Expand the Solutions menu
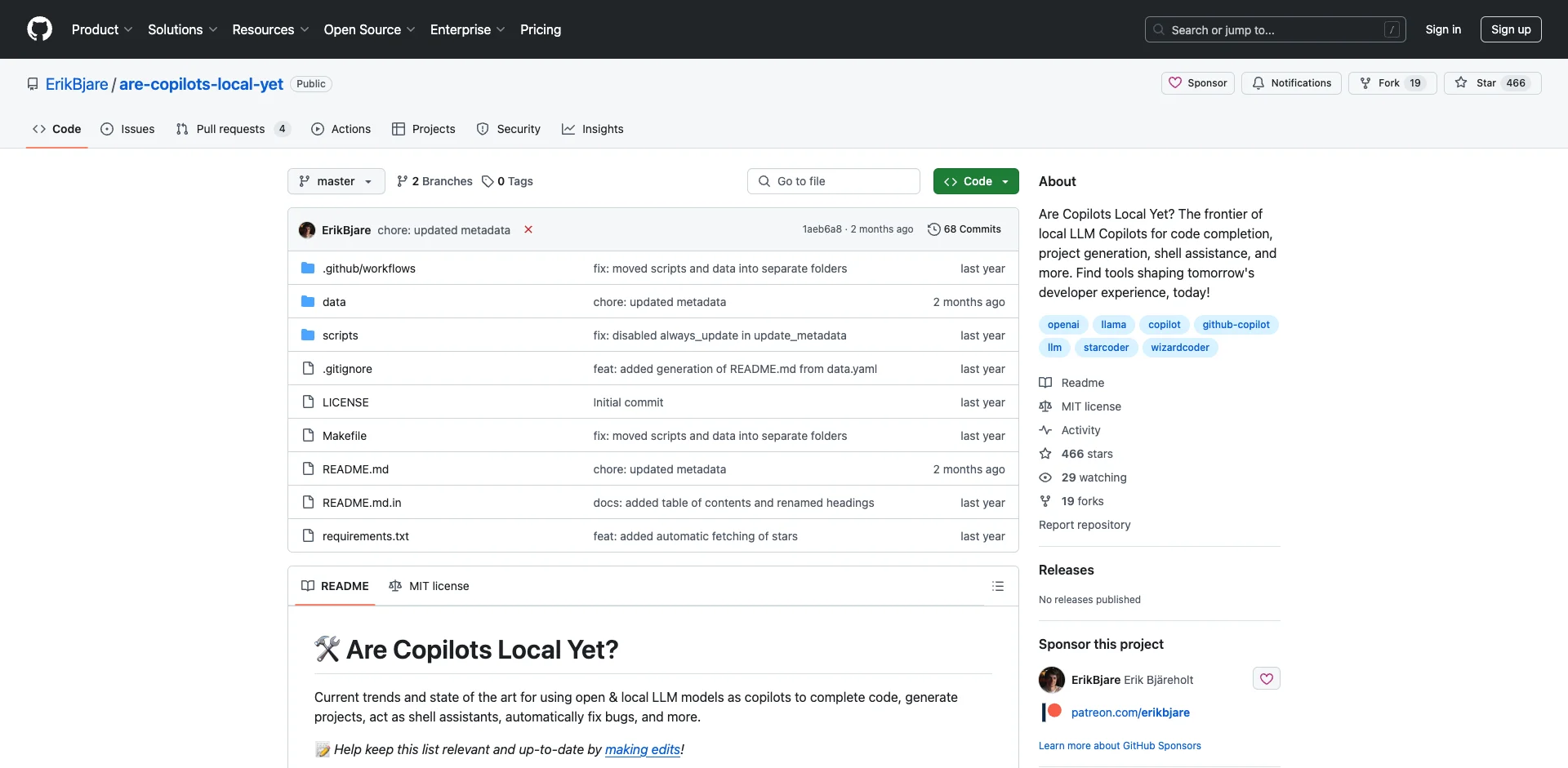1568x768 pixels. [x=182, y=29]
